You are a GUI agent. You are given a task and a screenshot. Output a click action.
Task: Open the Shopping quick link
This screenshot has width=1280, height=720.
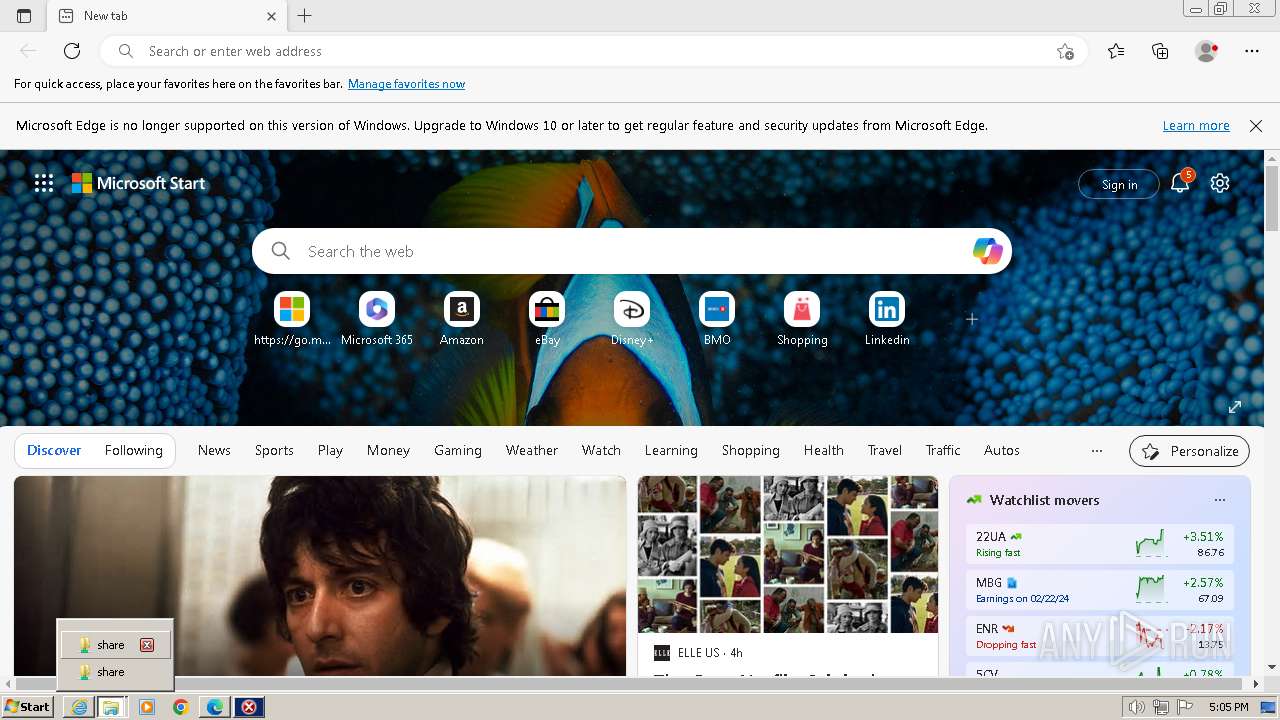pos(802,320)
